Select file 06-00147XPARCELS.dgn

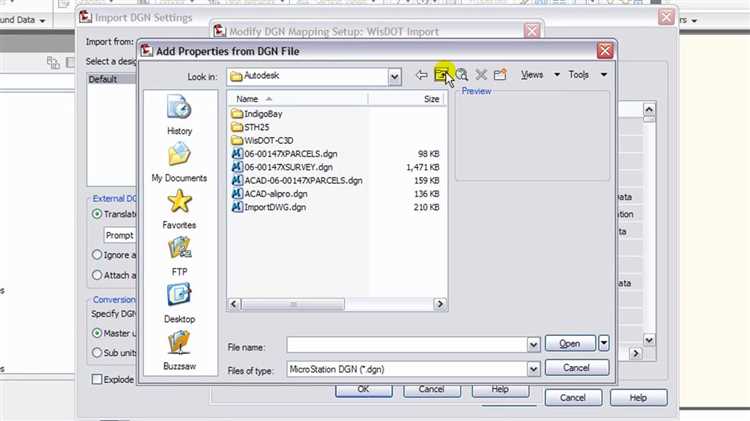click(x=285, y=154)
